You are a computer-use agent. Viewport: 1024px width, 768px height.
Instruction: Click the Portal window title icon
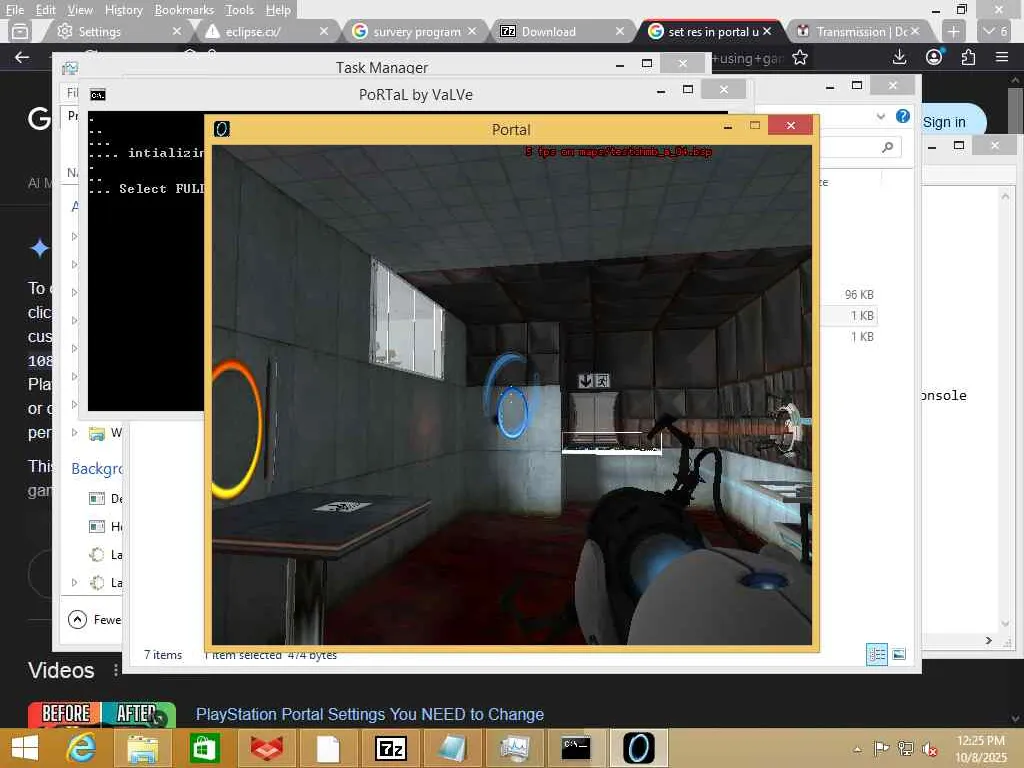click(222, 129)
